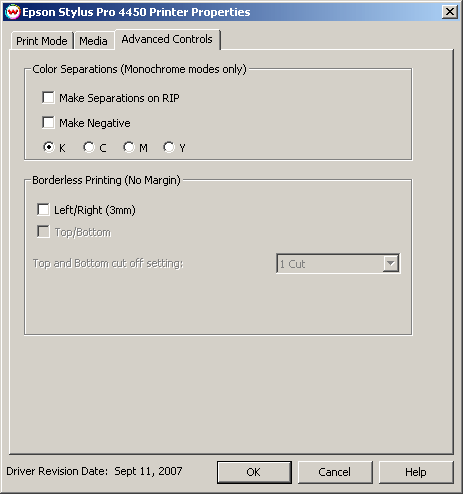463x494 pixels.
Task: Select the Y separation radio button
Action: [x=169, y=147]
